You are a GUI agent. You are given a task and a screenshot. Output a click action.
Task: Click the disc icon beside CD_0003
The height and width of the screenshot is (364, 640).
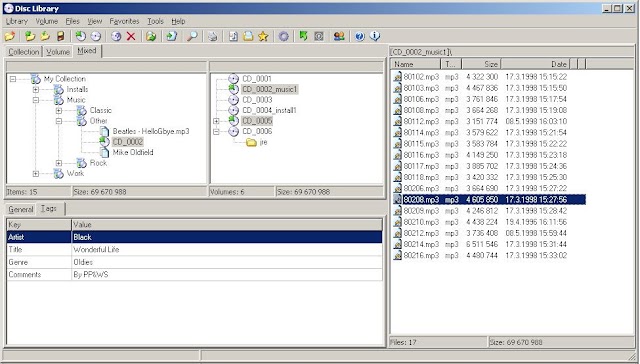pos(233,100)
